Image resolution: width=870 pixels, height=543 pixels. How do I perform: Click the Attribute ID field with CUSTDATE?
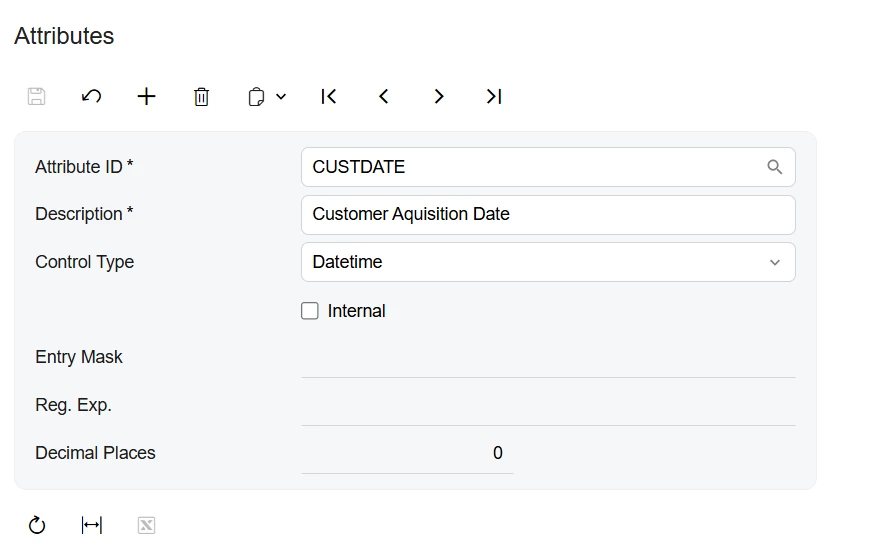point(530,167)
